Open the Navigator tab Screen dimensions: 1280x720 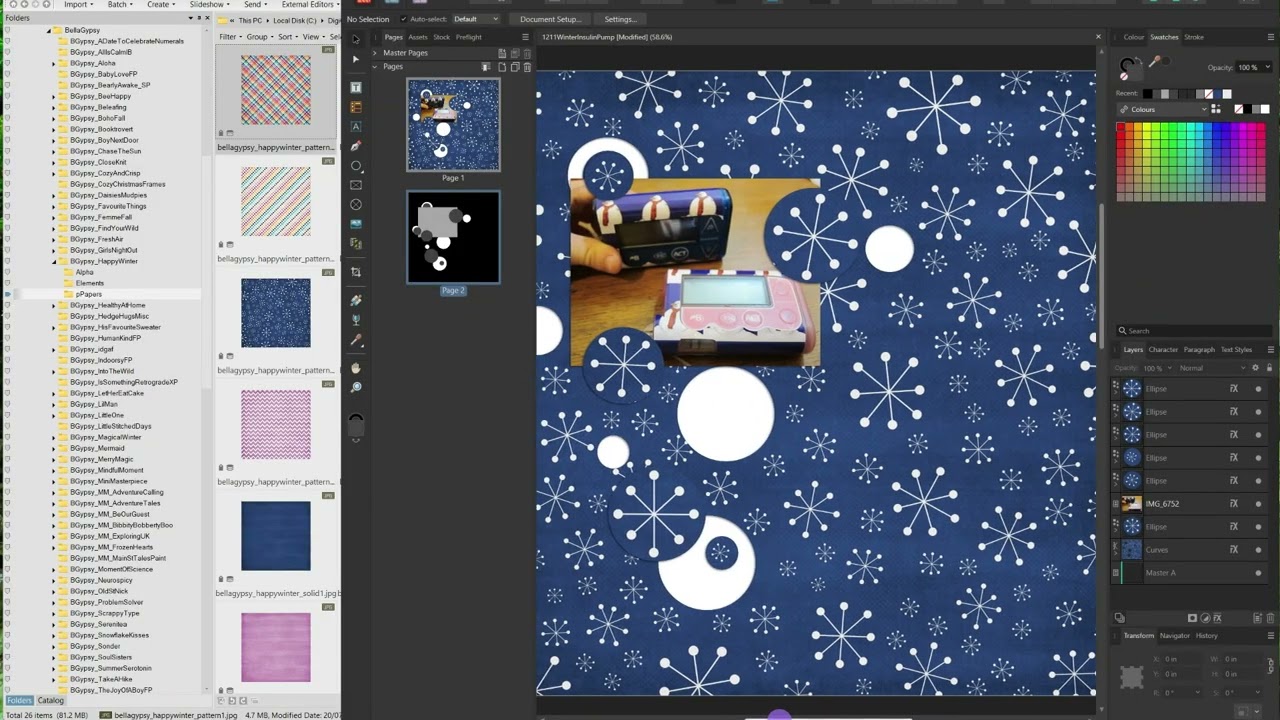(1175, 636)
